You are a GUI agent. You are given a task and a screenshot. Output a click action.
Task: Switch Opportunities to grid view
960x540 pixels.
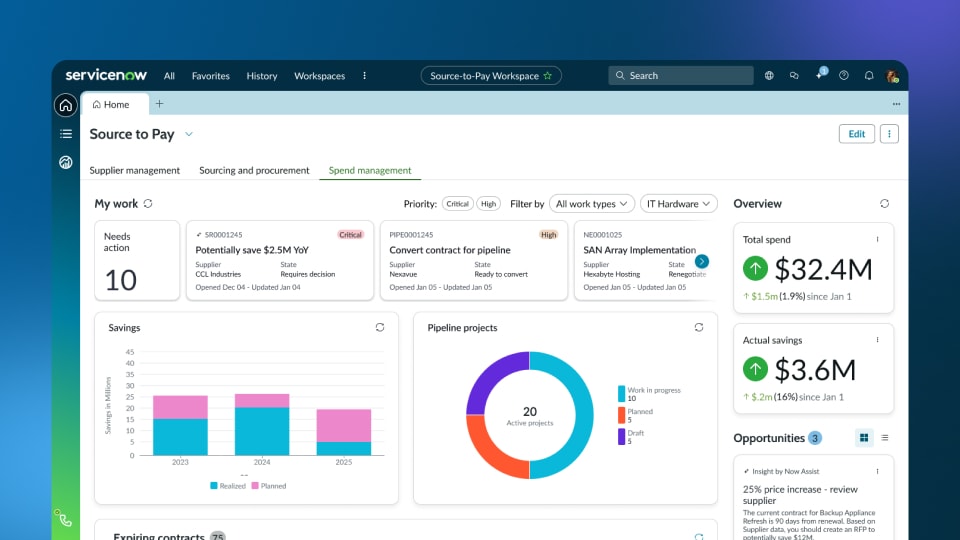(x=864, y=438)
